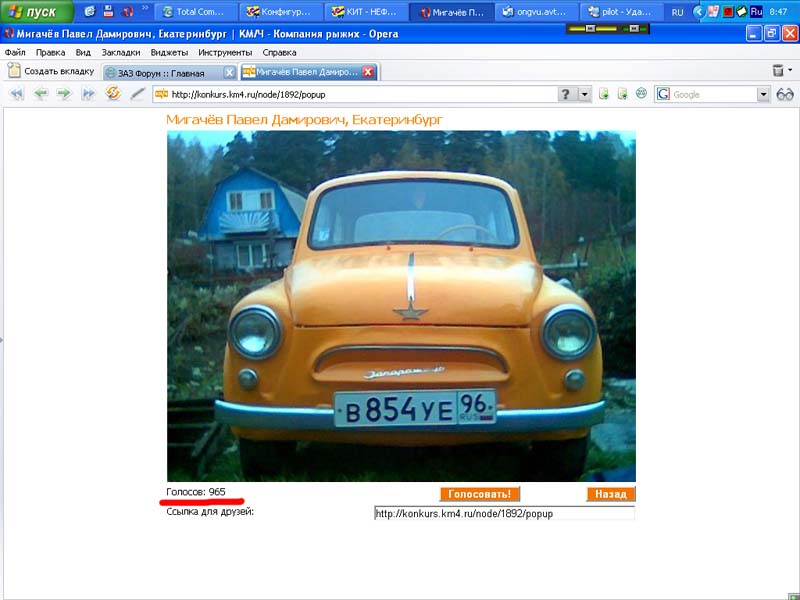Click the orange Zaporozhets car photo
The width and height of the screenshot is (800, 600).
(x=401, y=306)
